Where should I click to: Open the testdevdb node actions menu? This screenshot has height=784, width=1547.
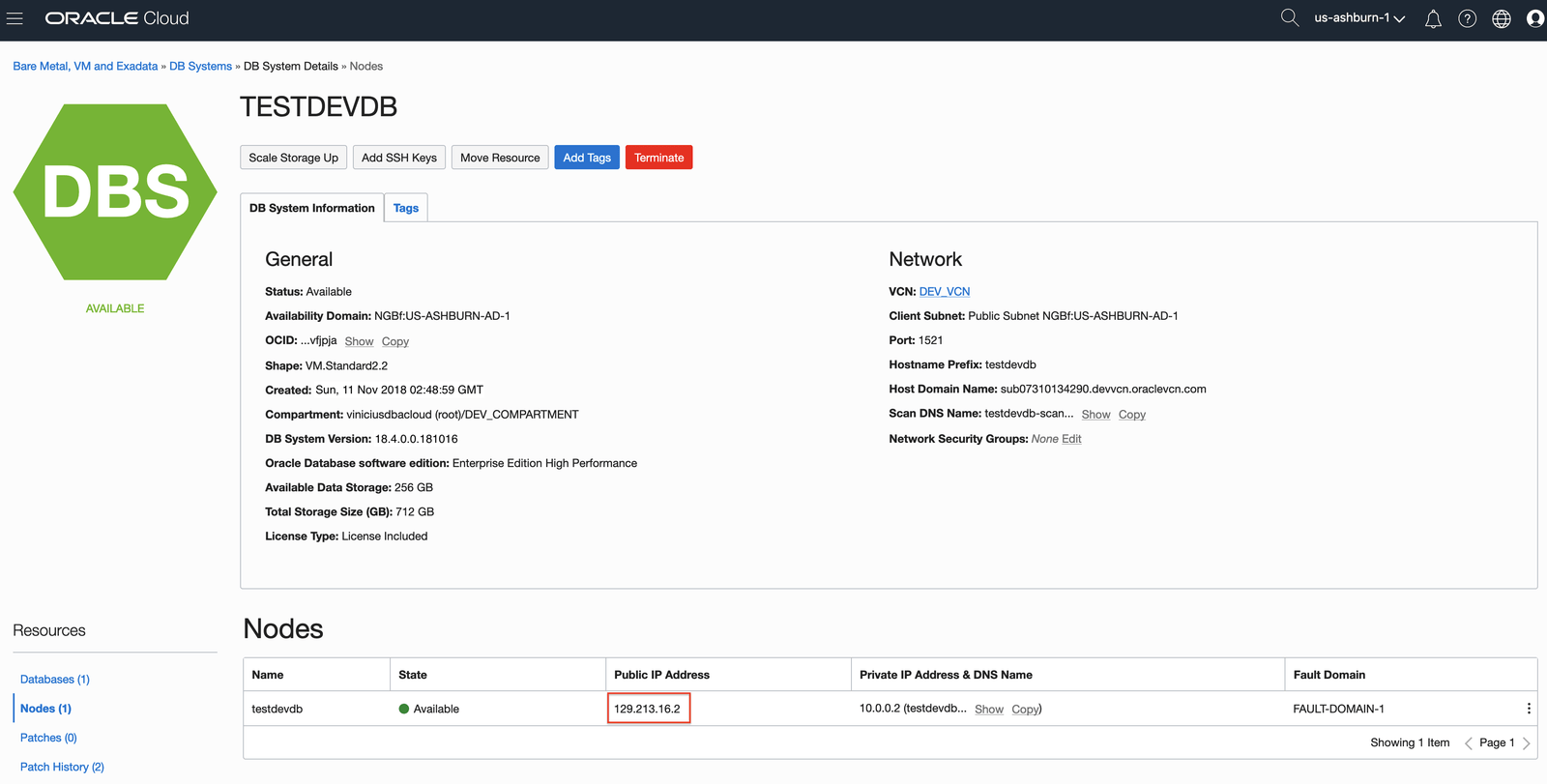(1528, 709)
